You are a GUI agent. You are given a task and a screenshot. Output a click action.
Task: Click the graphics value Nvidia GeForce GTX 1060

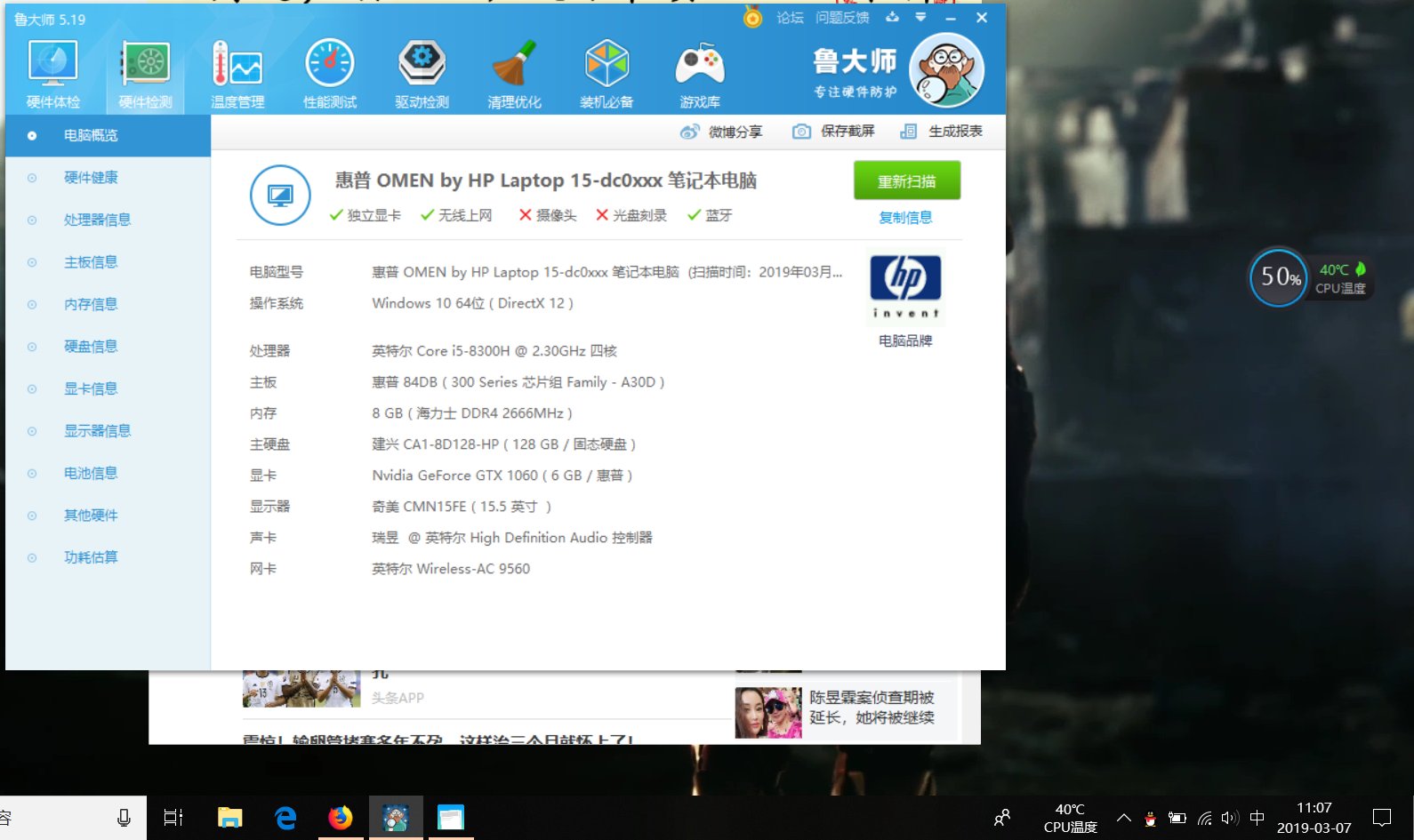point(502,476)
